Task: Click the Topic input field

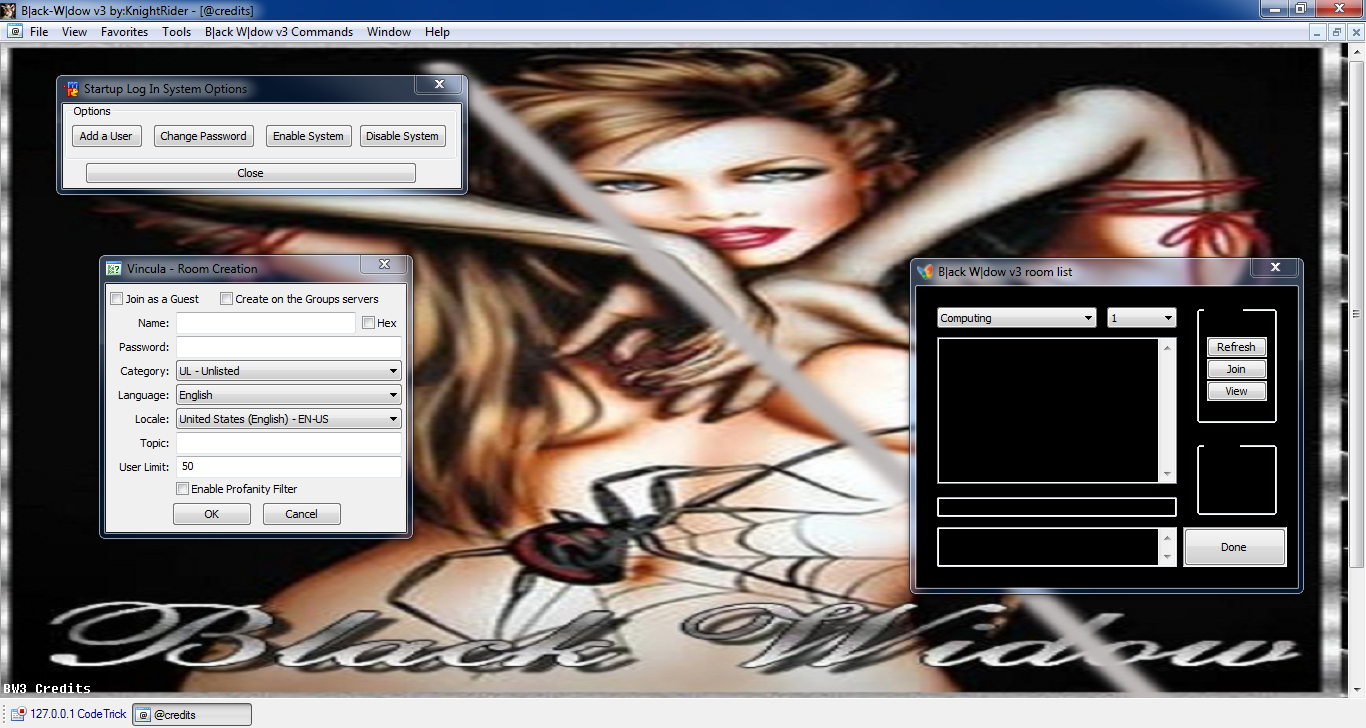Action: click(289, 443)
